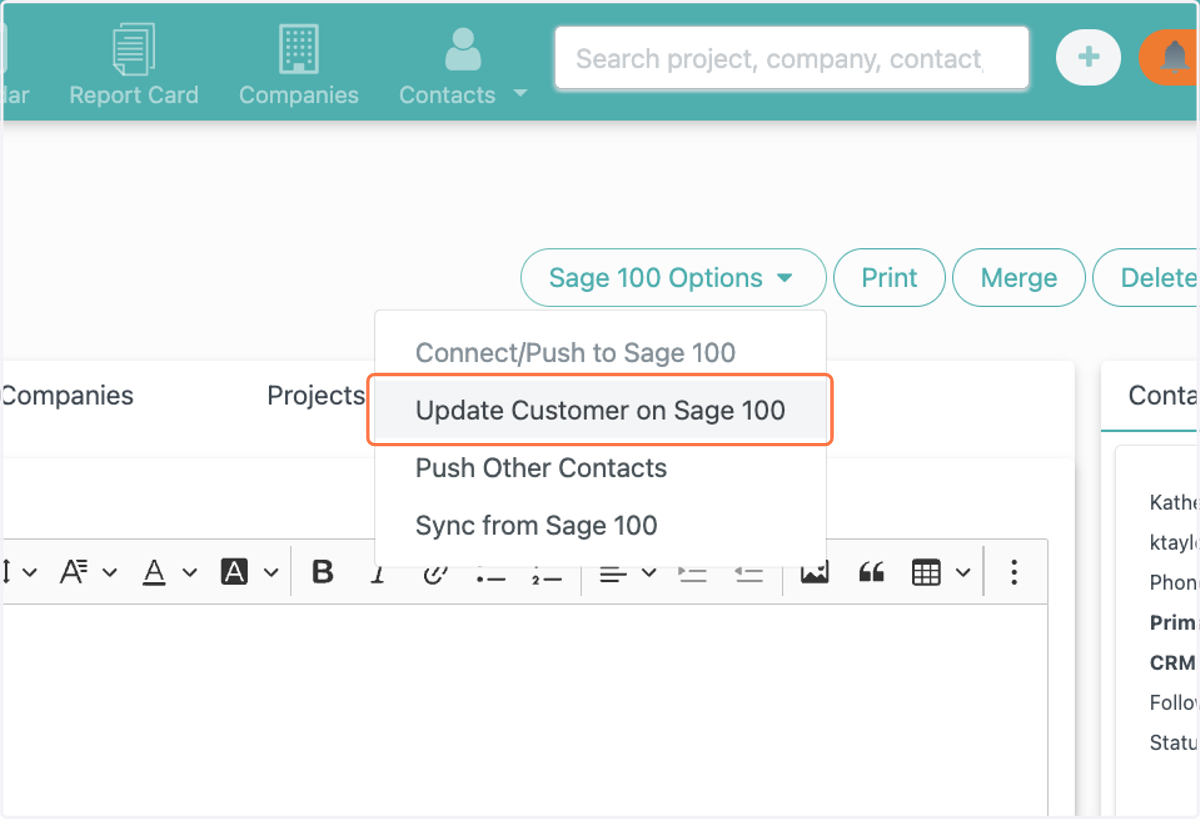Open the insert table dropdown
The height and width of the screenshot is (819, 1200).
(941, 572)
